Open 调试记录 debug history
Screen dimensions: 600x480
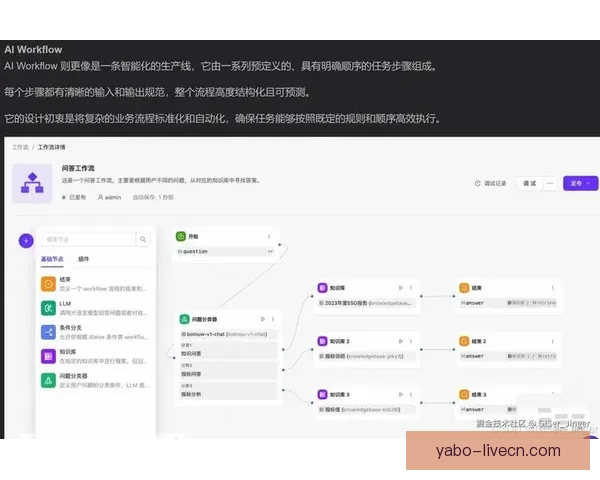coord(491,183)
